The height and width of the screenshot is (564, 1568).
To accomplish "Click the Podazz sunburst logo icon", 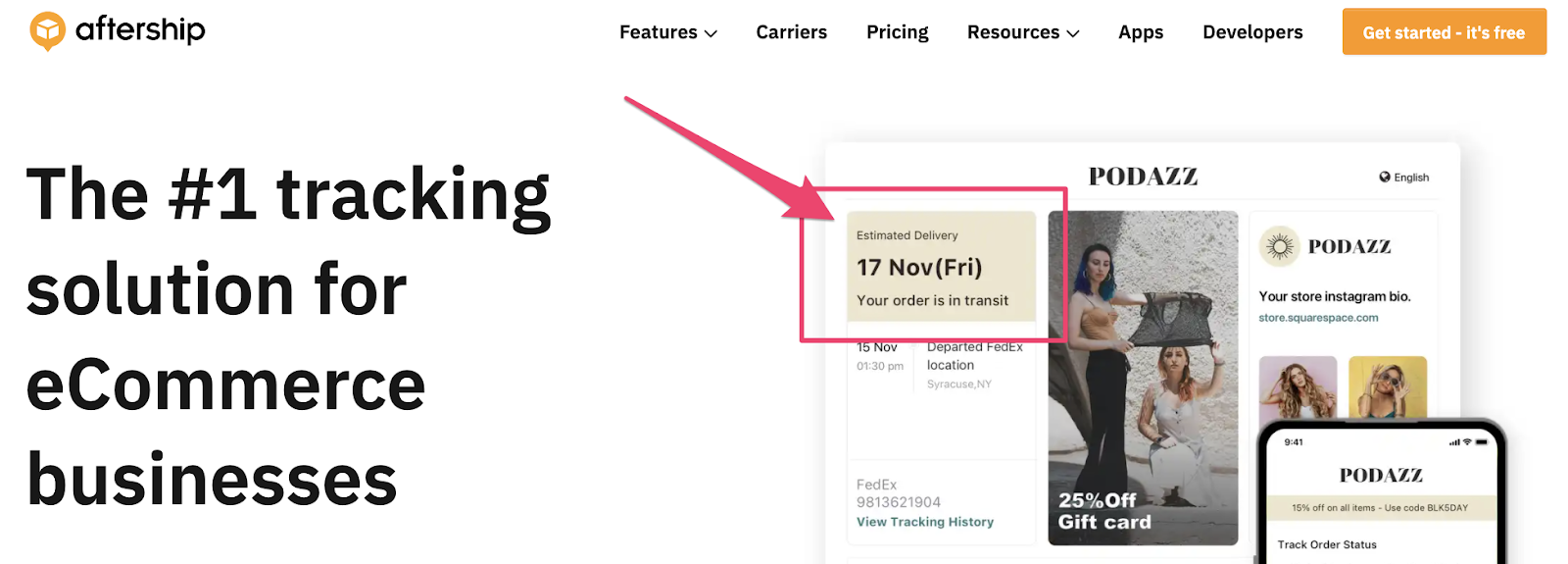I will tap(1279, 246).
